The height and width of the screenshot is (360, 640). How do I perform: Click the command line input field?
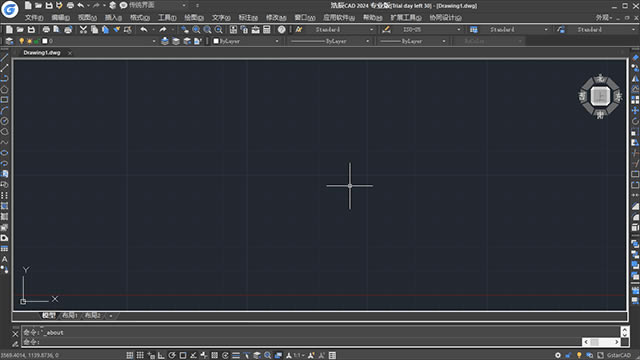click(302, 342)
